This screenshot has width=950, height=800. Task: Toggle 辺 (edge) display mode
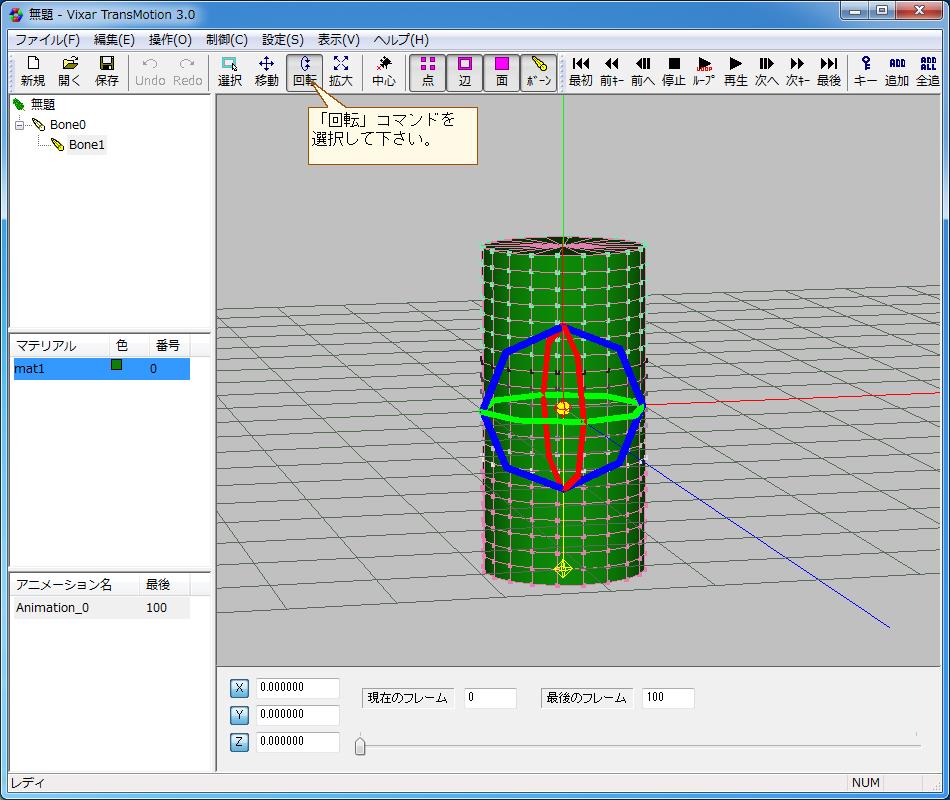click(465, 71)
